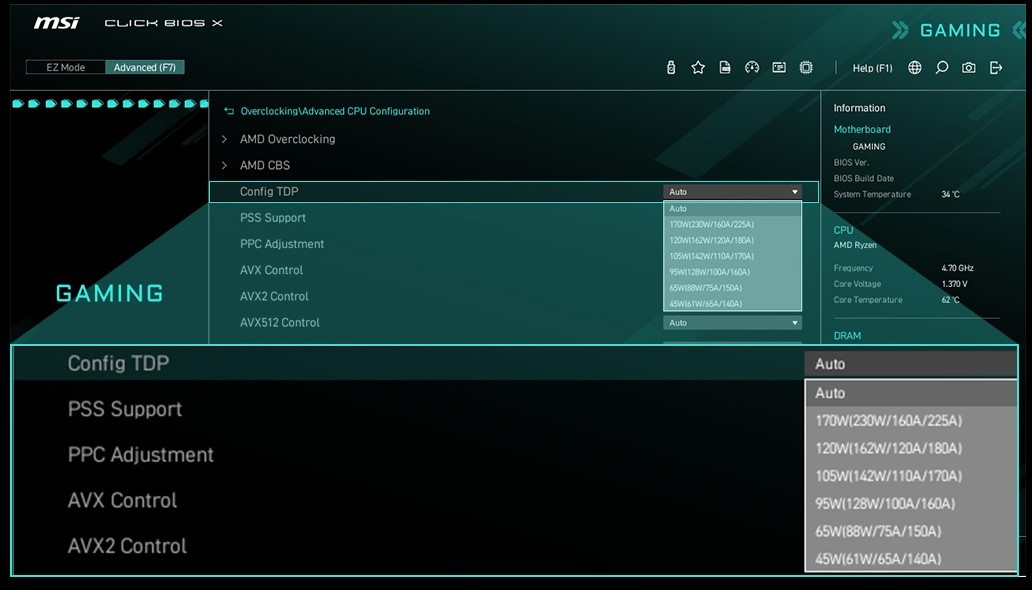The width and height of the screenshot is (1032, 590).
Task: Choose 65W(88W/75A/150A) in the small unmagnified list
Action: point(733,288)
